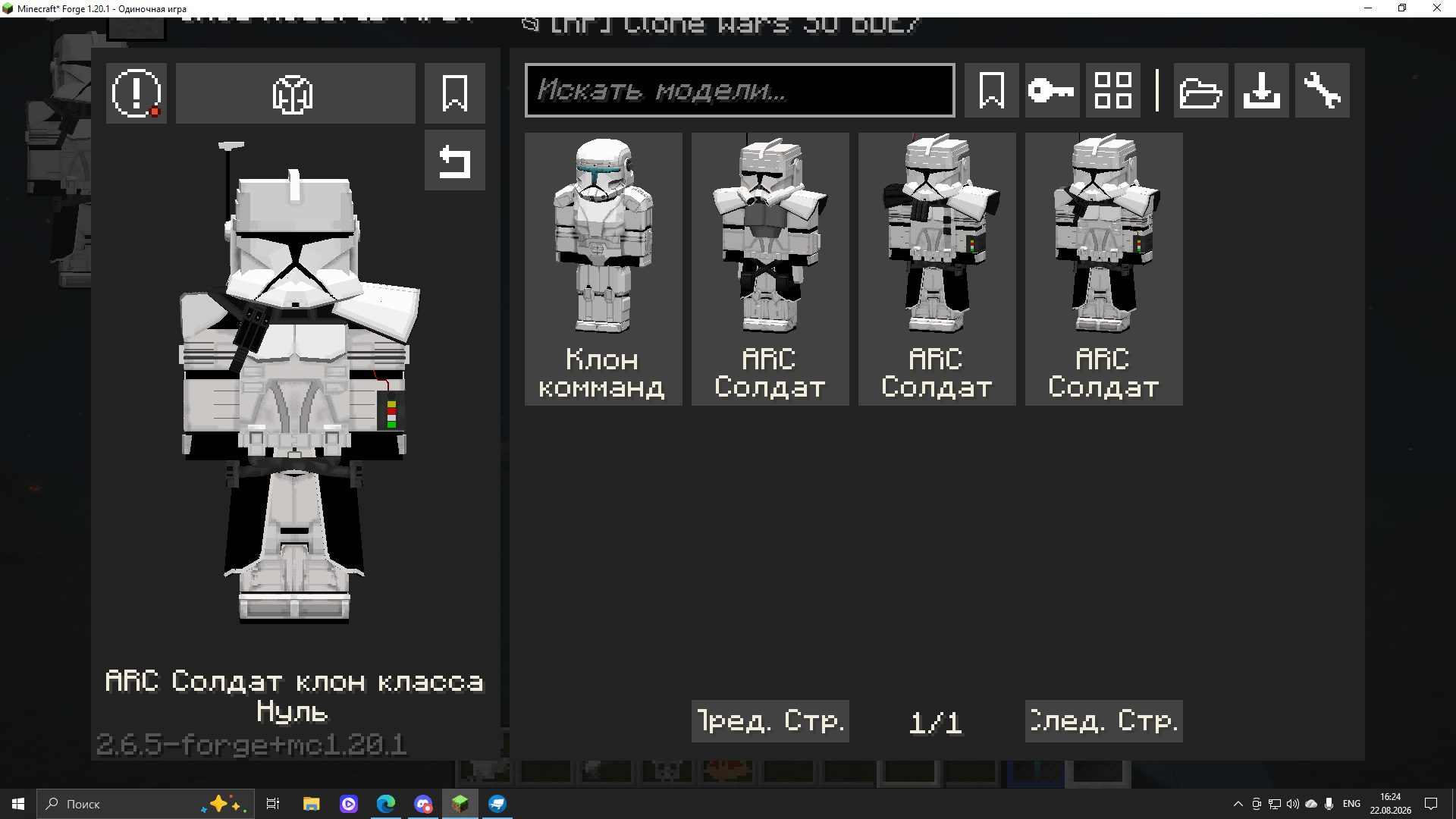Show hidden tray icons chevron

[x=1238, y=804]
